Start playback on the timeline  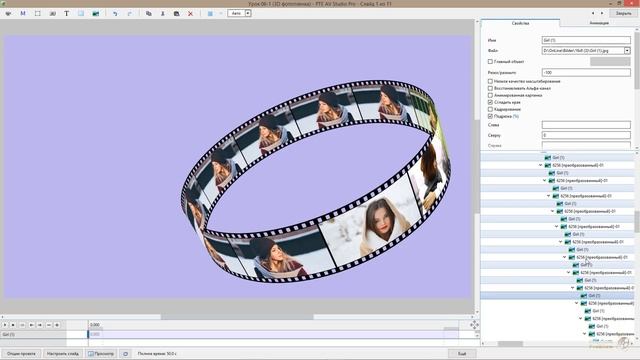point(5,325)
